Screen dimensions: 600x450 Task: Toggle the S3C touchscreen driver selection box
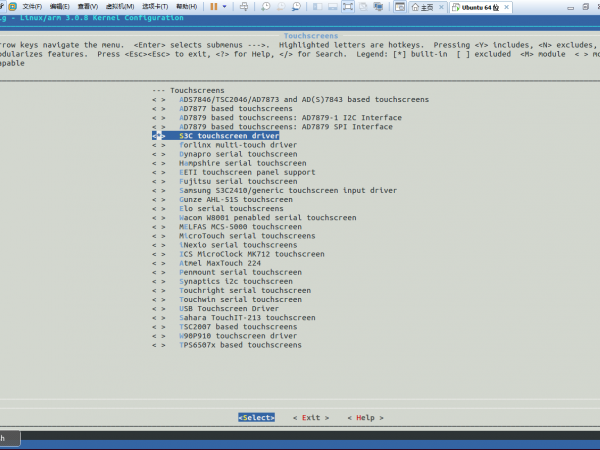pyautogui.click(x=158, y=136)
